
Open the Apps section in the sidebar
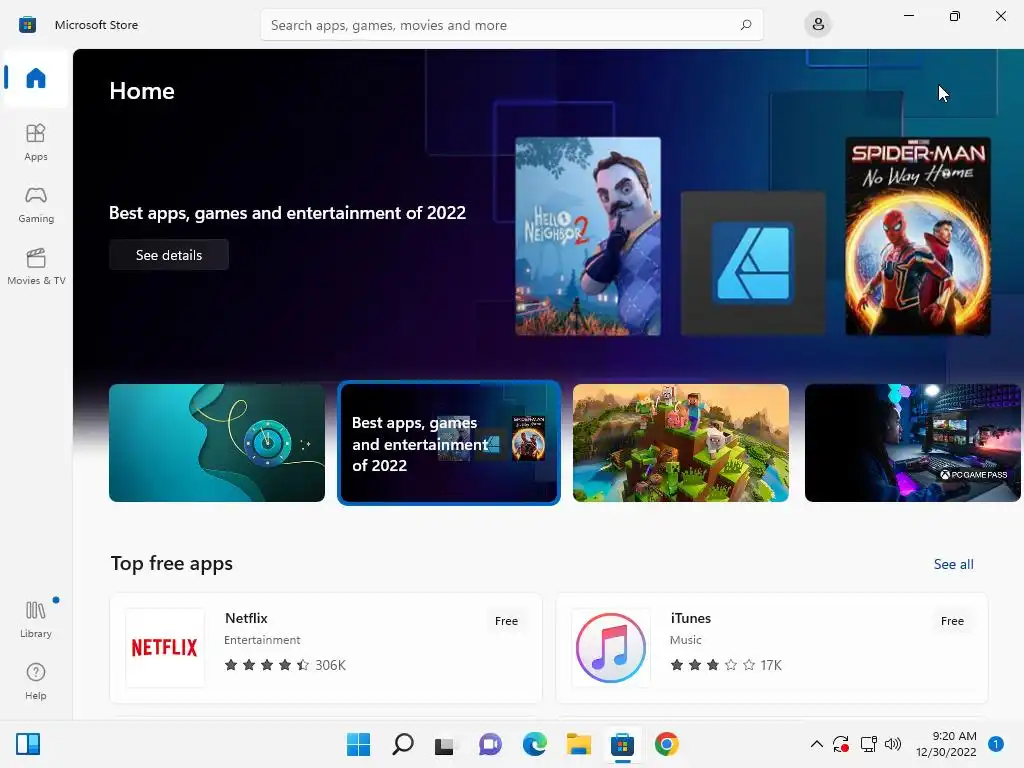tap(36, 142)
